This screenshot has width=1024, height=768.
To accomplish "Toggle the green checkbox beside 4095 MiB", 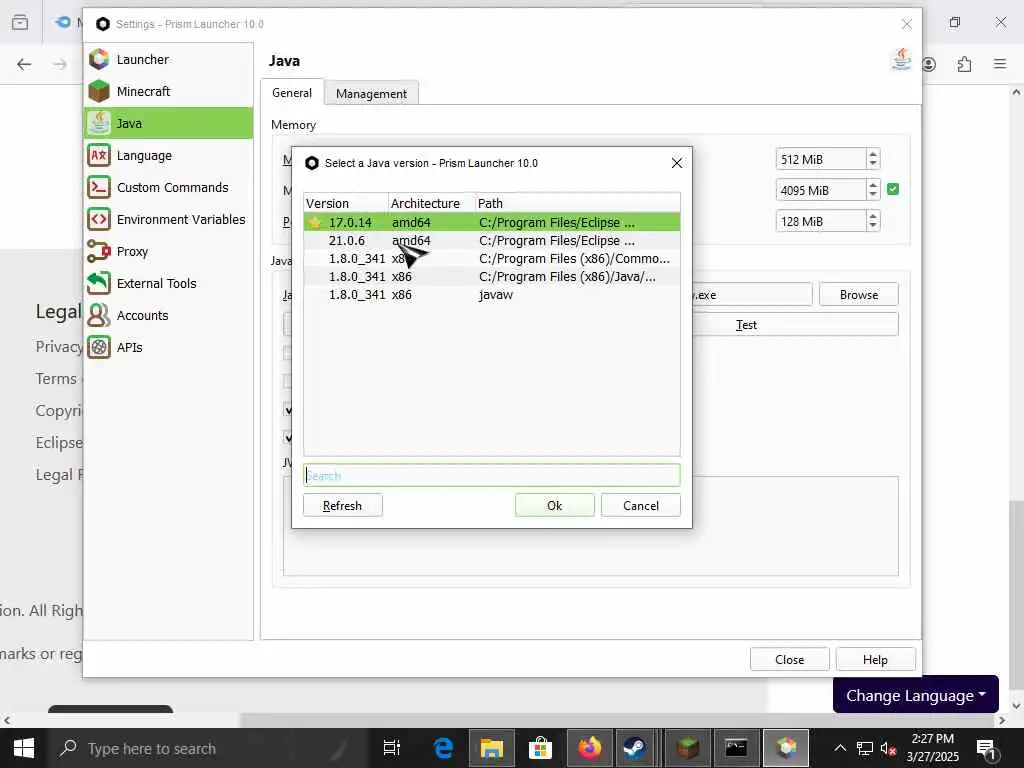I will [x=893, y=189].
